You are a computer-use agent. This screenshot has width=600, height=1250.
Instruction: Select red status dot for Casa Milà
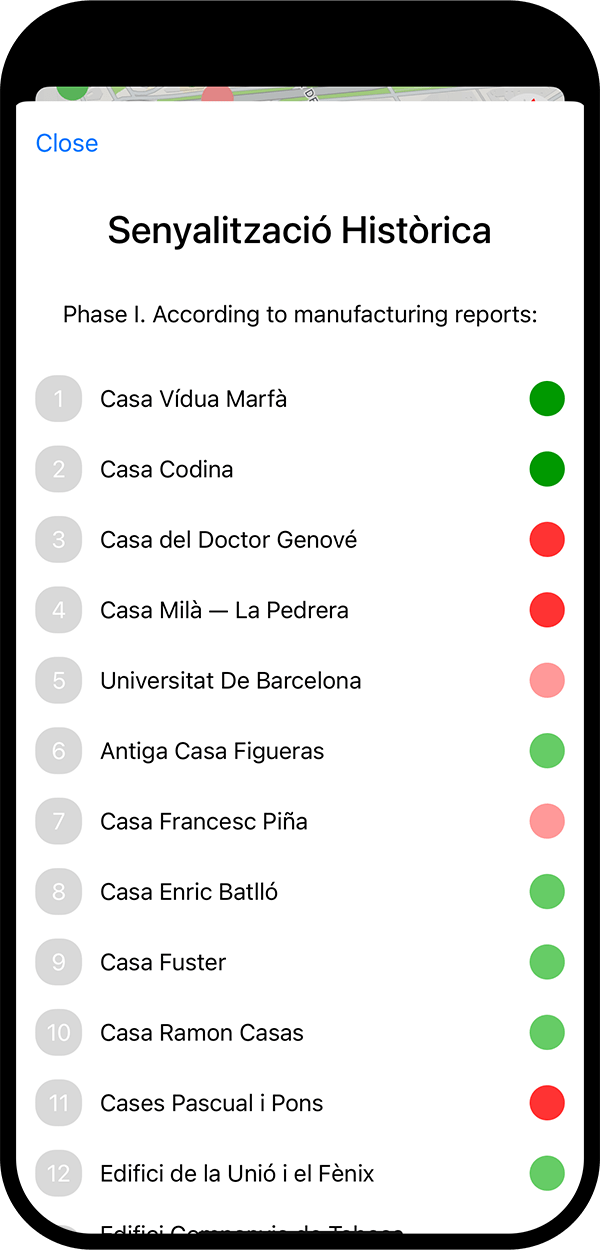point(547,610)
